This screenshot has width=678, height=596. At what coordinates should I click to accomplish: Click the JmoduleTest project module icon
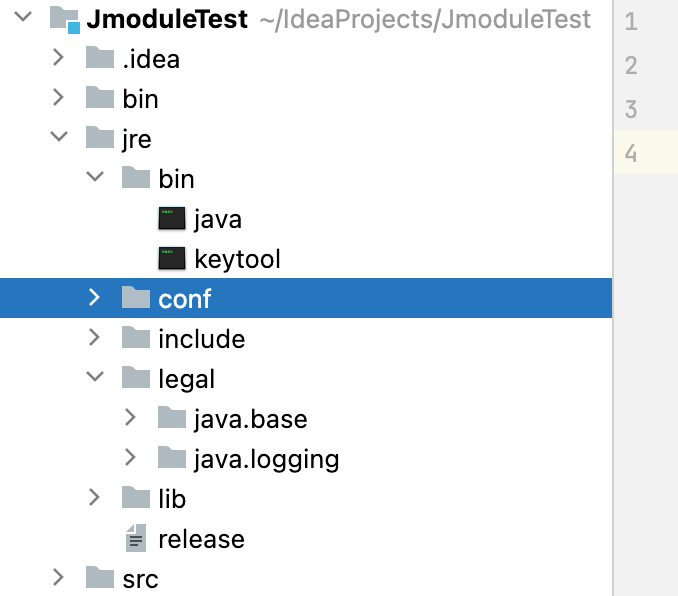click(64, 18)
